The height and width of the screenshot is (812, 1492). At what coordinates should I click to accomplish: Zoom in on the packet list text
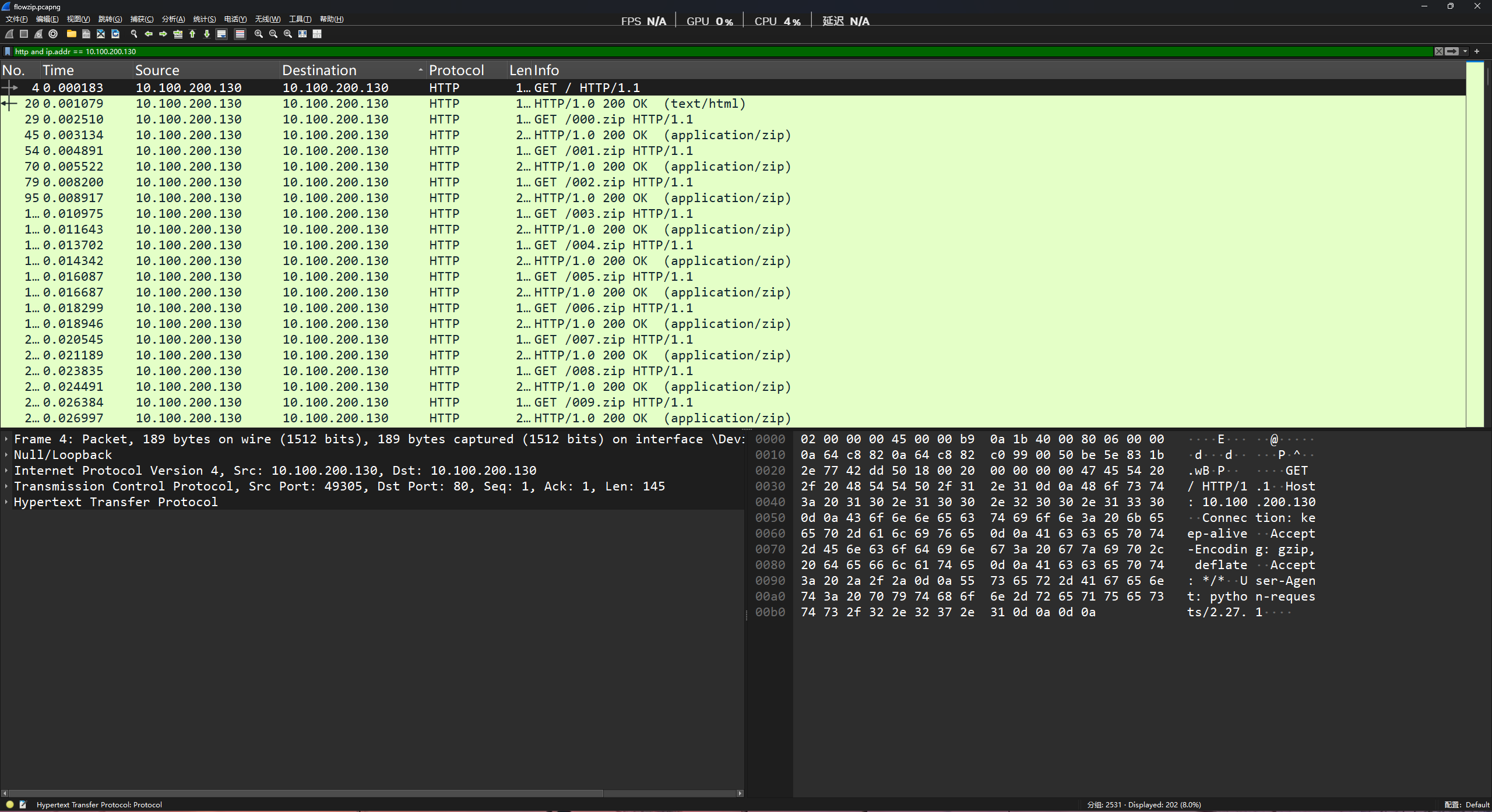[x=258, y=34]
